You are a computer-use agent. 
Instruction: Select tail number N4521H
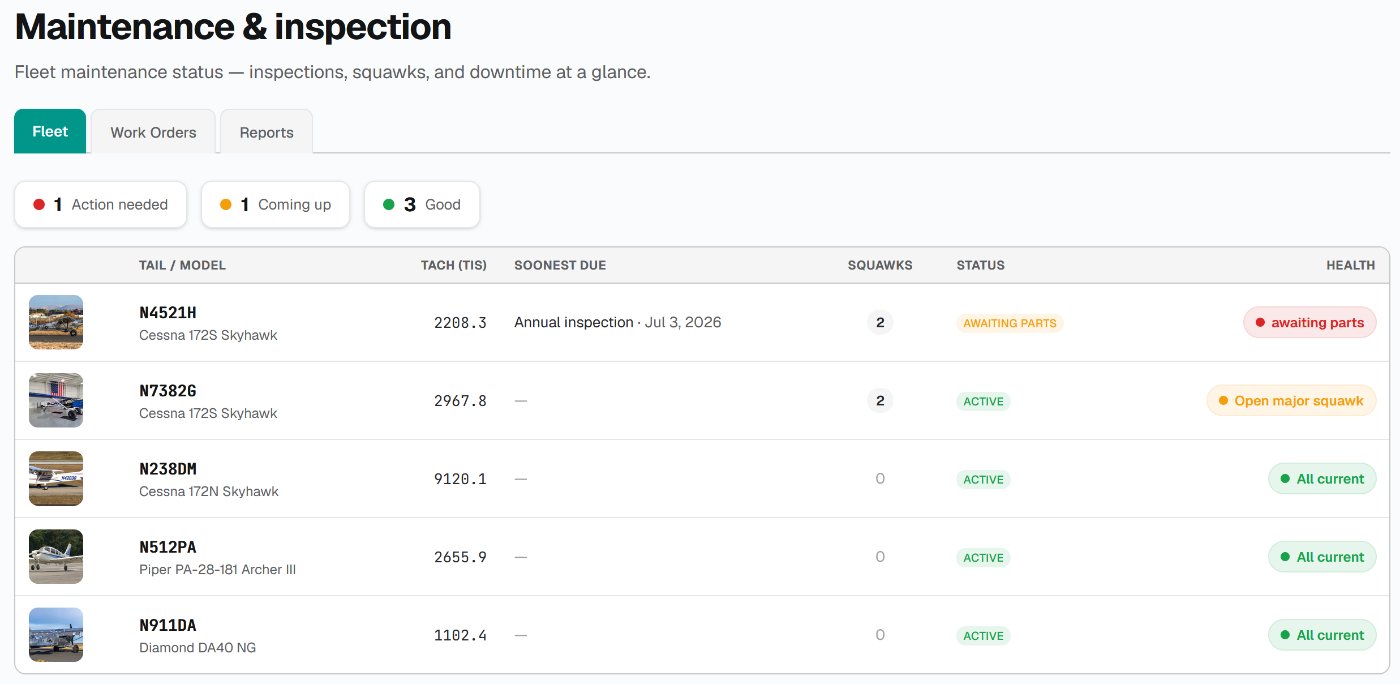point(168,313)
